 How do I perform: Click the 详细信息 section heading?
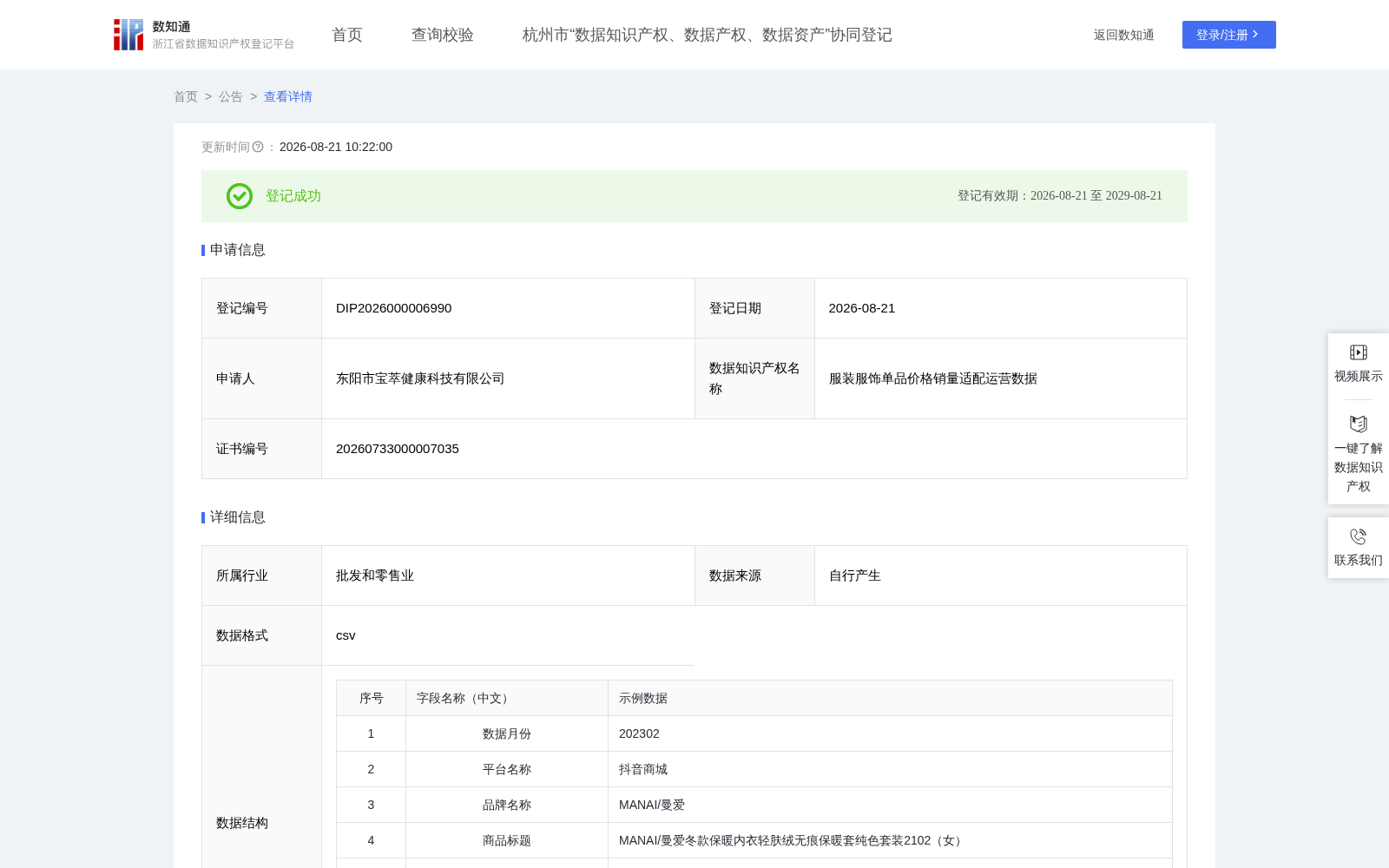click(238, 517)
